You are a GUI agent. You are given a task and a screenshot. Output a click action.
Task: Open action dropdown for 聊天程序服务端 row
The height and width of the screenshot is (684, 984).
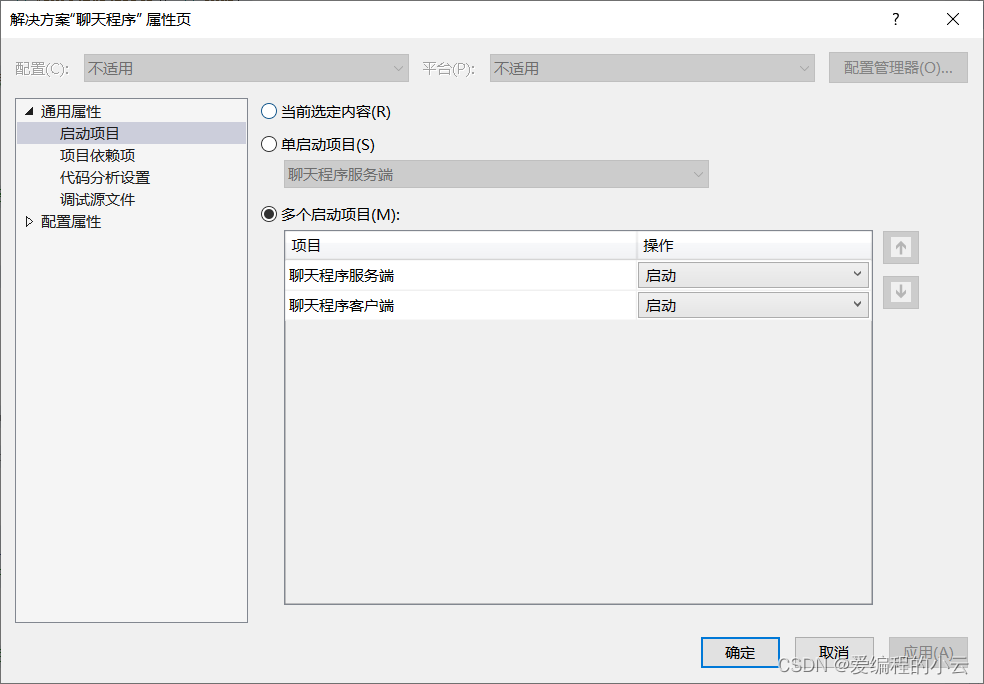click(x=753, y=275)
